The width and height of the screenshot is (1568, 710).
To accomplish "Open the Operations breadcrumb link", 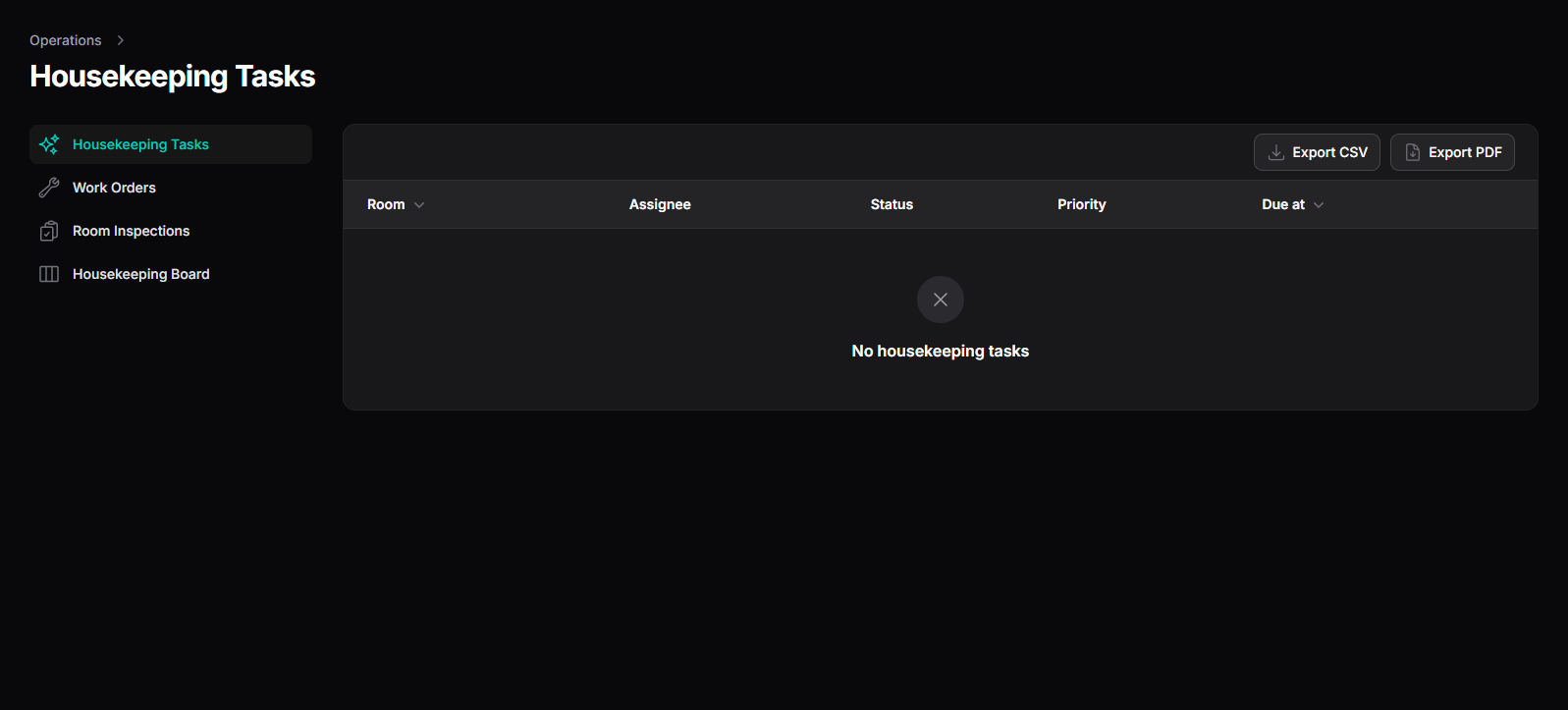I will pyautogui.click(x=66, y=40).
